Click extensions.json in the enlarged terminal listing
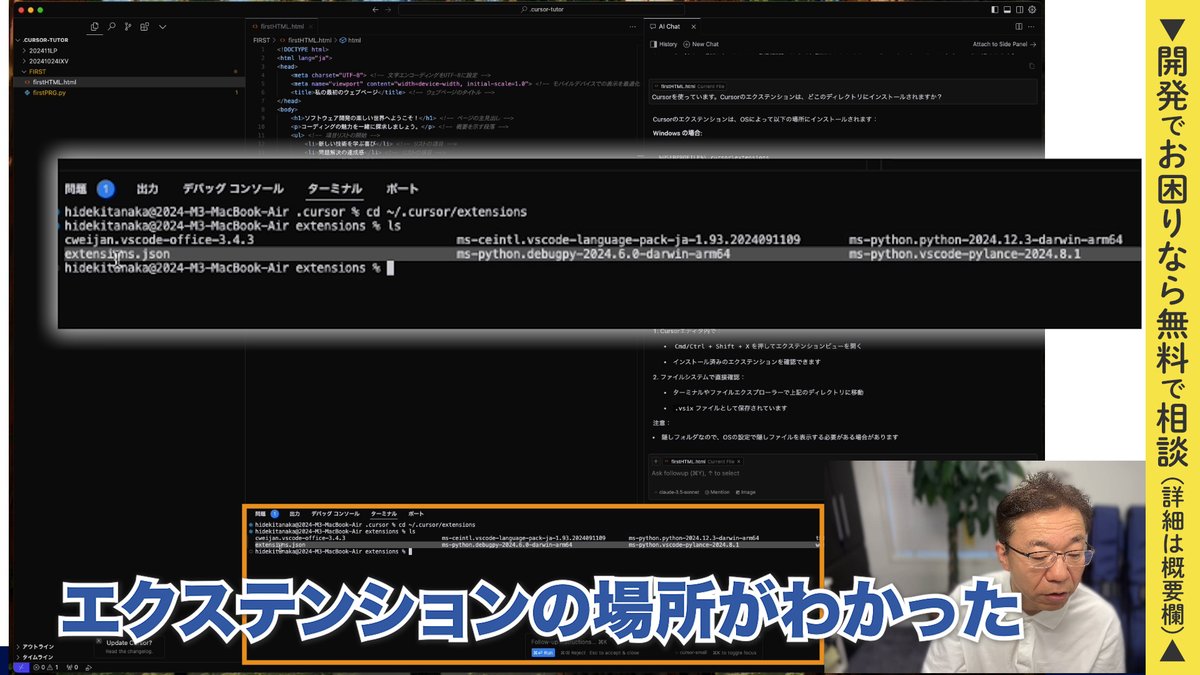 (117, 254)
